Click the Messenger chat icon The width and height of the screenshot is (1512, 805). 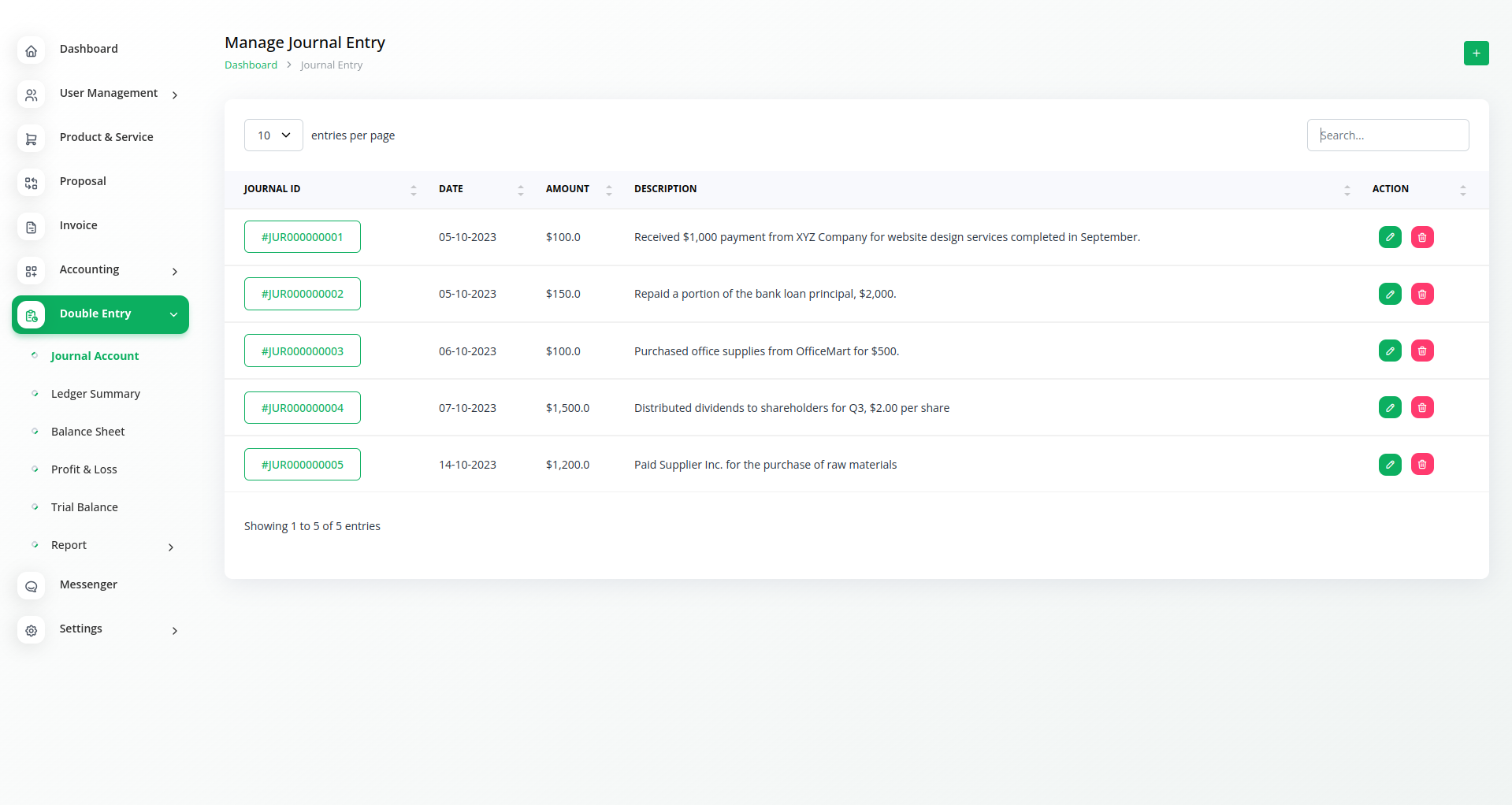coord(32,586)
